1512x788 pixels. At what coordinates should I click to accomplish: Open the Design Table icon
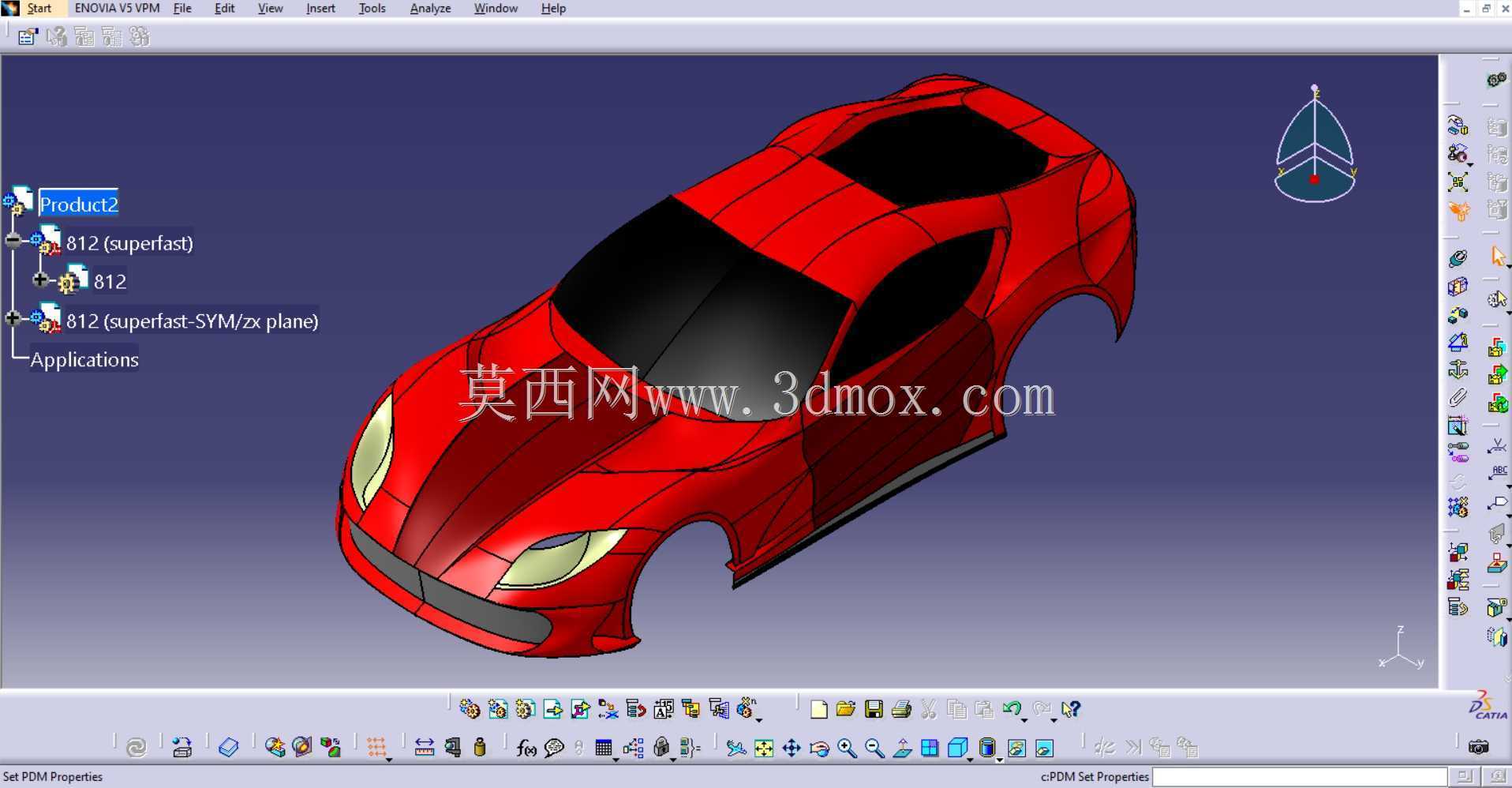click(x=604, y=748)
